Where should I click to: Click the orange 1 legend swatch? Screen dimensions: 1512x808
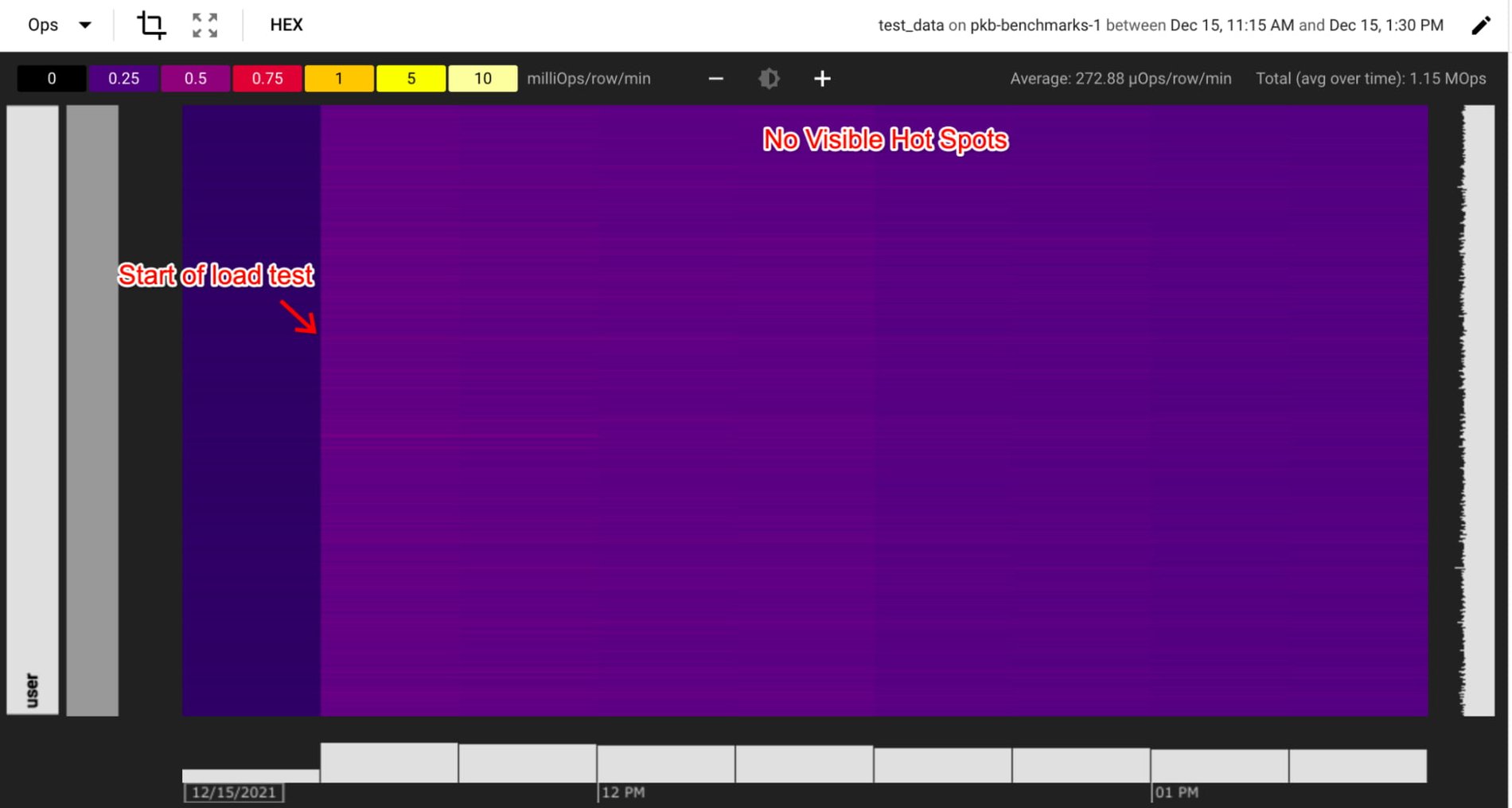coord(339,79)
